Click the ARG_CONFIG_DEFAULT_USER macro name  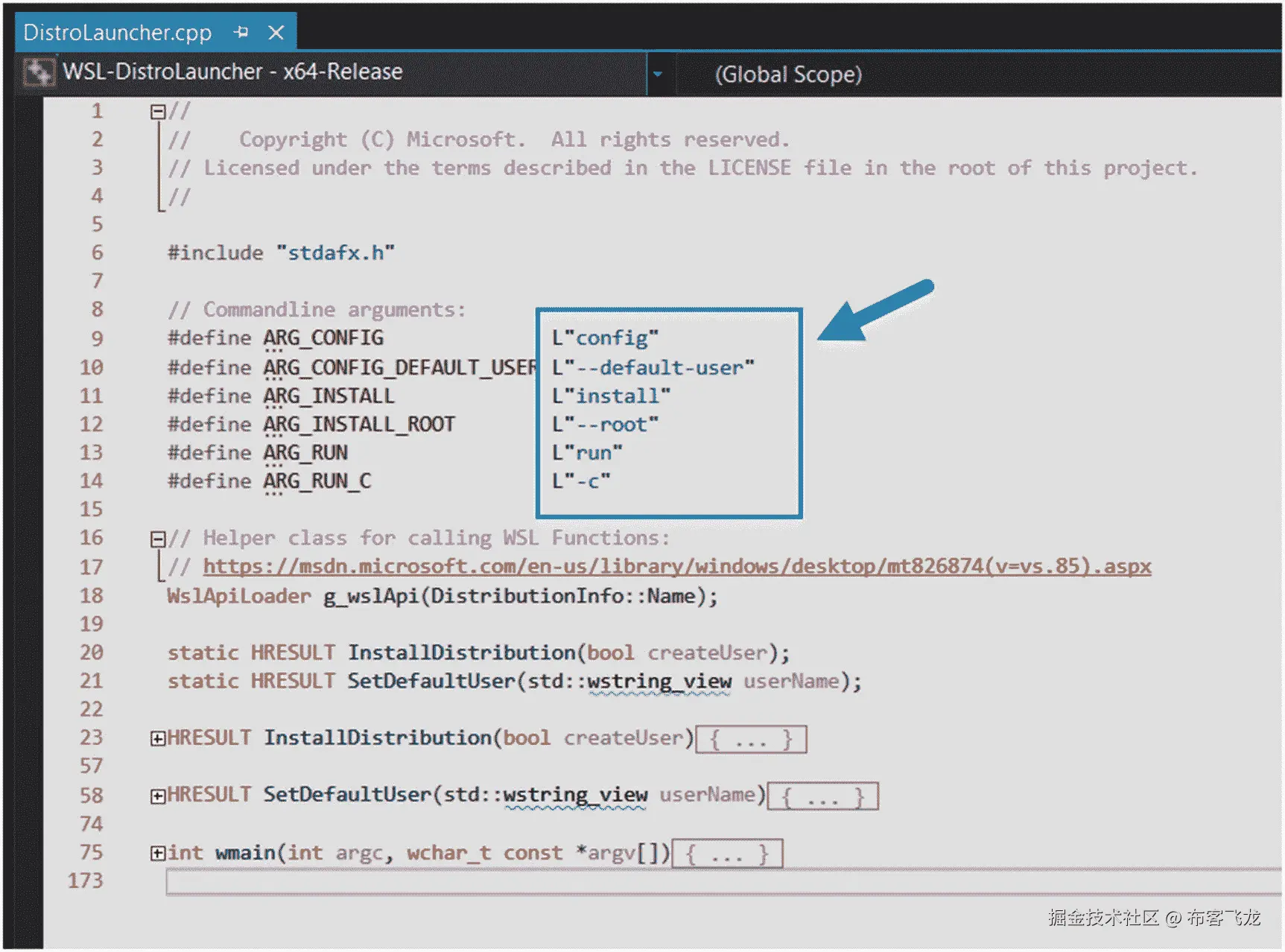400,368
